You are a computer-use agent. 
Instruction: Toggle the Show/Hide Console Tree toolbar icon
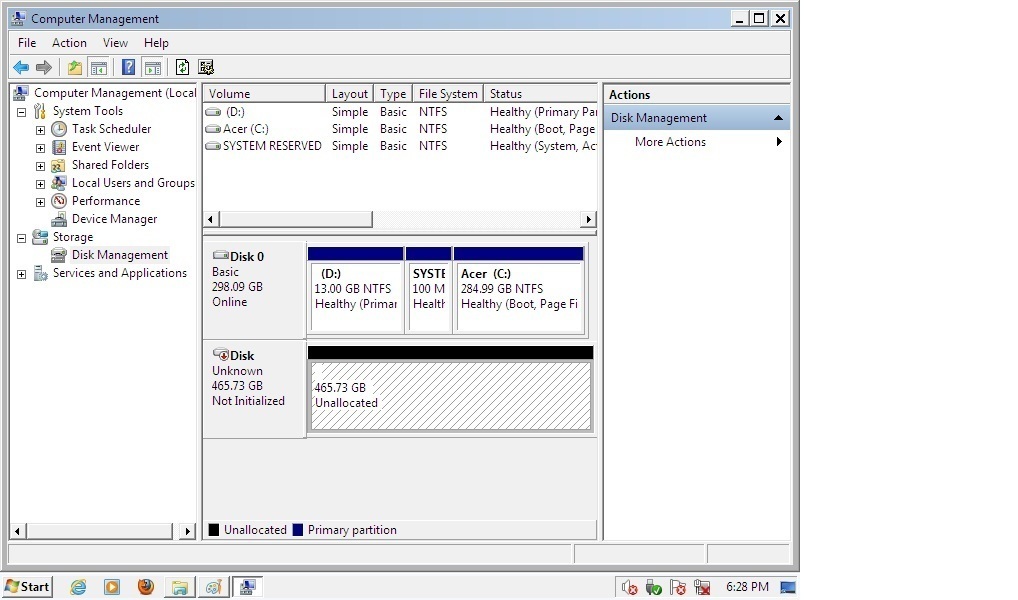[99, 67]
